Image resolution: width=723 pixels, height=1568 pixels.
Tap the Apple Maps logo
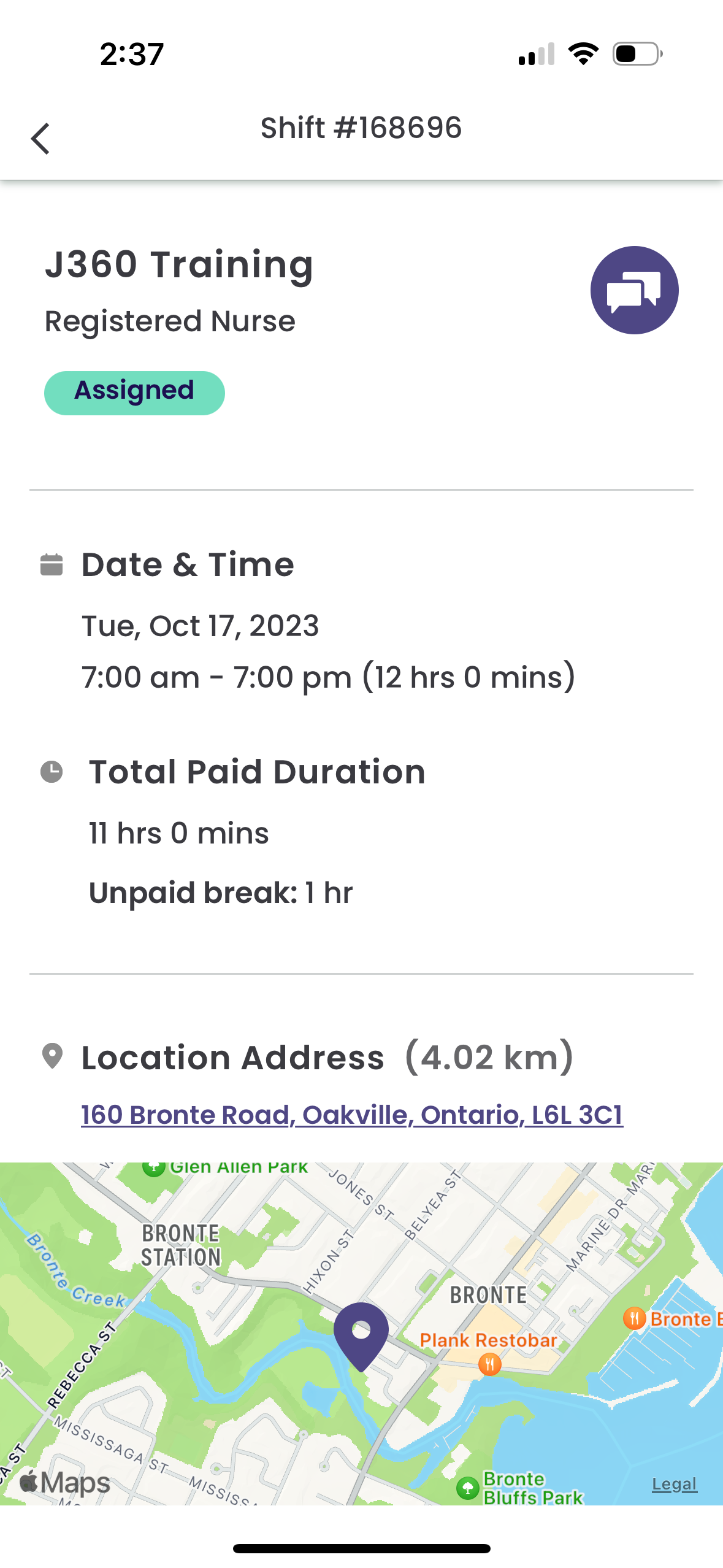pos(65,1482)
